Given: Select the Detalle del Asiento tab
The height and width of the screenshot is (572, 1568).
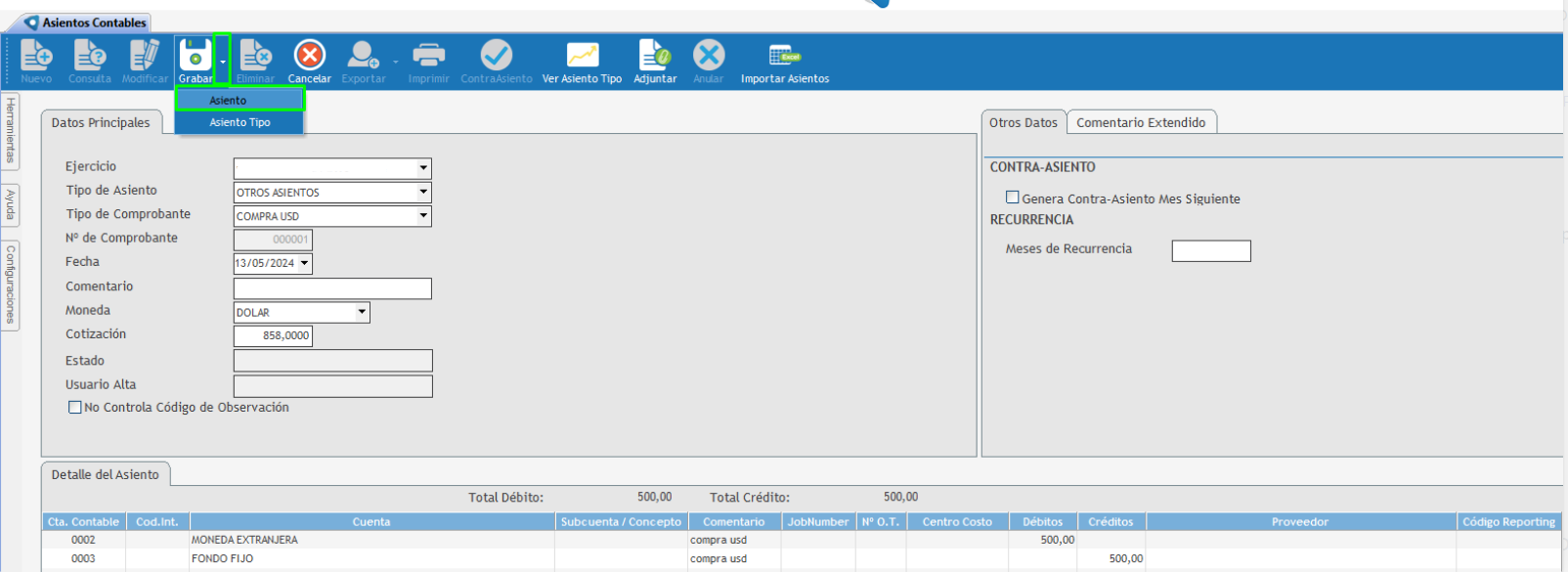Looking at the screenshot, I should point(106,474).
